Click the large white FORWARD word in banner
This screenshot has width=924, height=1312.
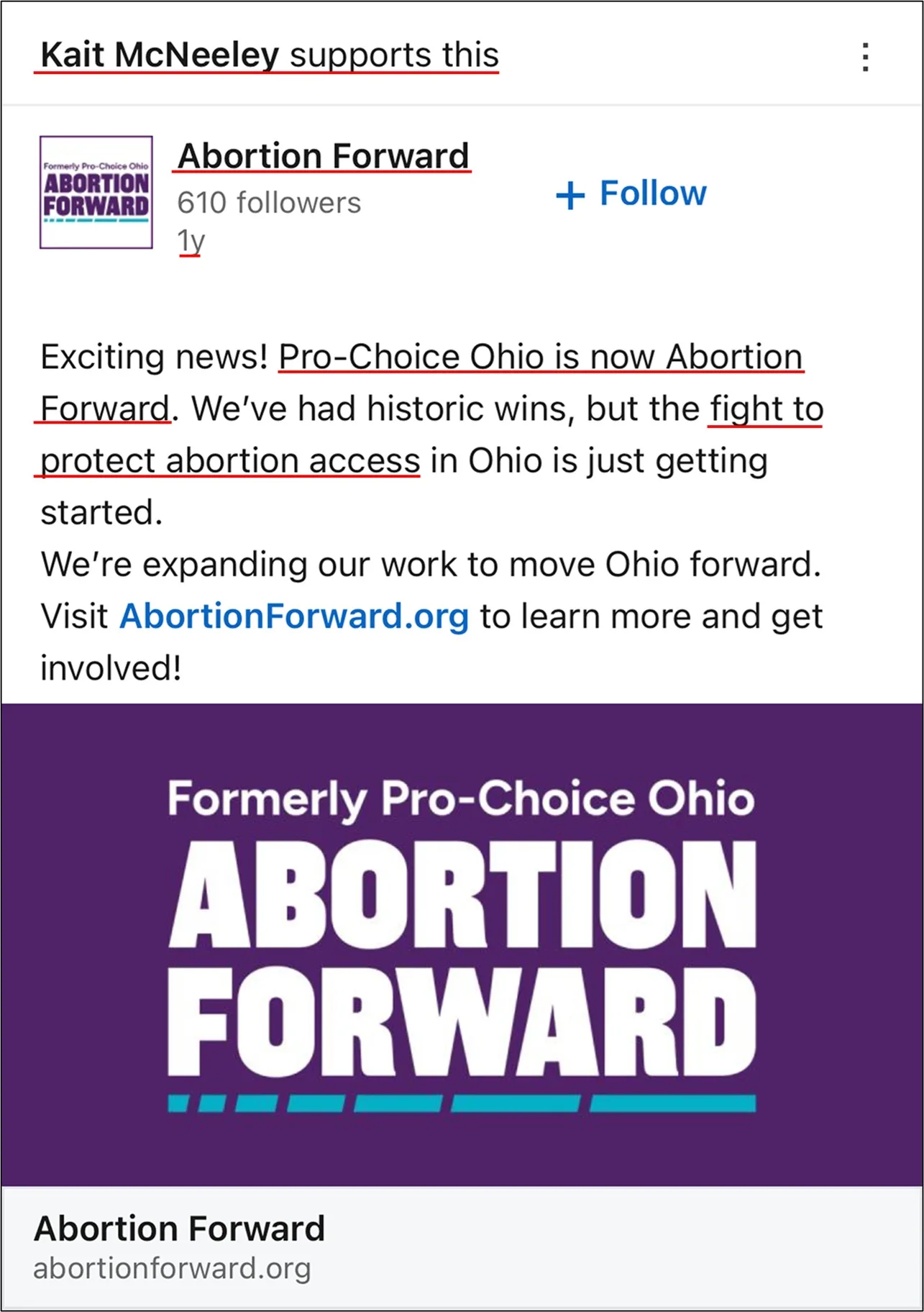(462, 1021)
